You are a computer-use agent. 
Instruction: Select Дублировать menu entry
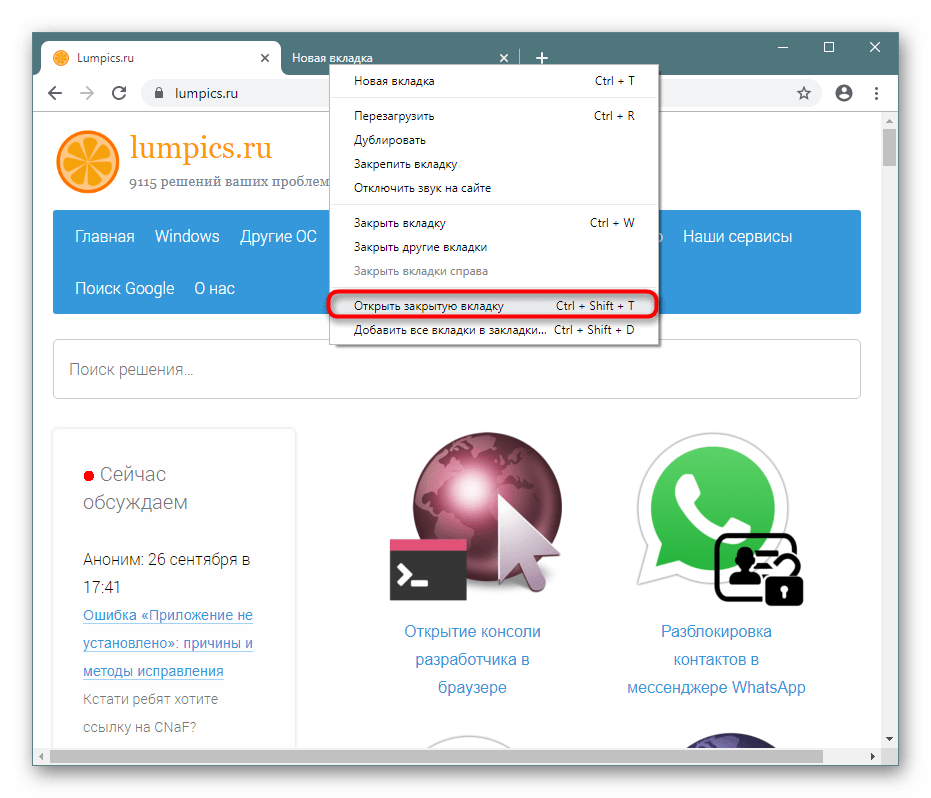(494, 140)
